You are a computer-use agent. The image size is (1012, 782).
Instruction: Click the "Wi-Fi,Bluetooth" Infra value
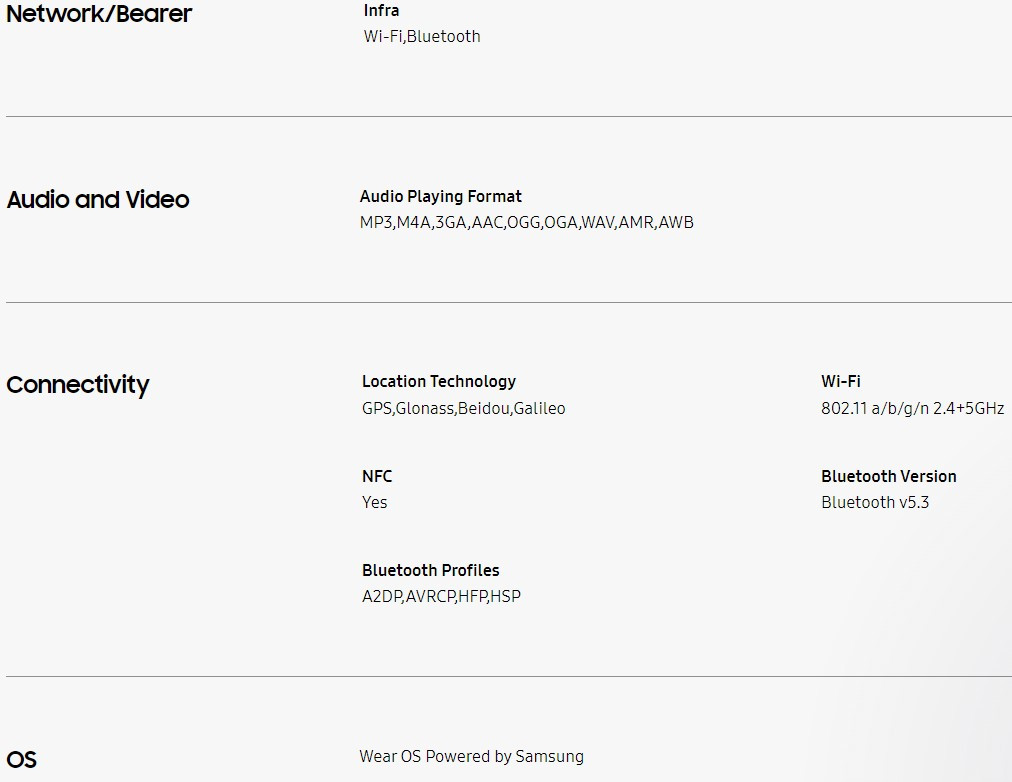tap(422, 37)
